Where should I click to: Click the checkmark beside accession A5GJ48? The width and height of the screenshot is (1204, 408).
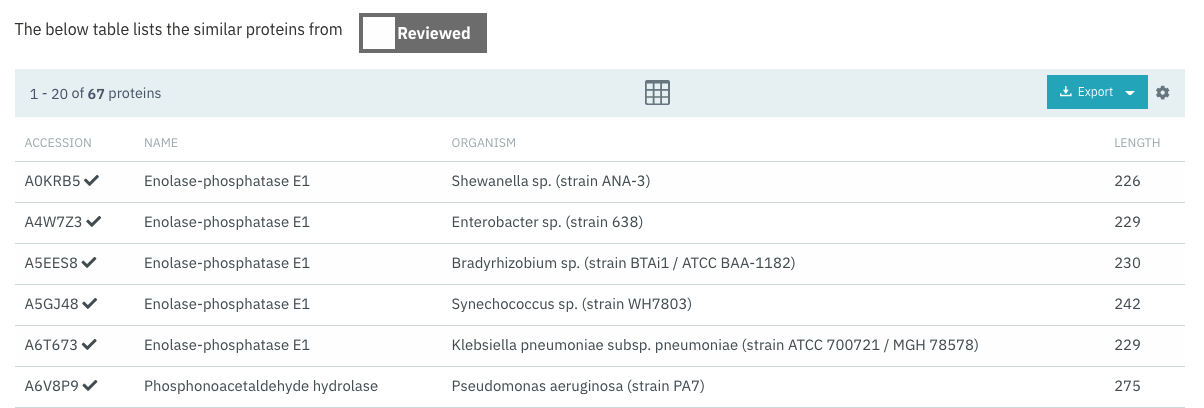(x=91, y=304)
